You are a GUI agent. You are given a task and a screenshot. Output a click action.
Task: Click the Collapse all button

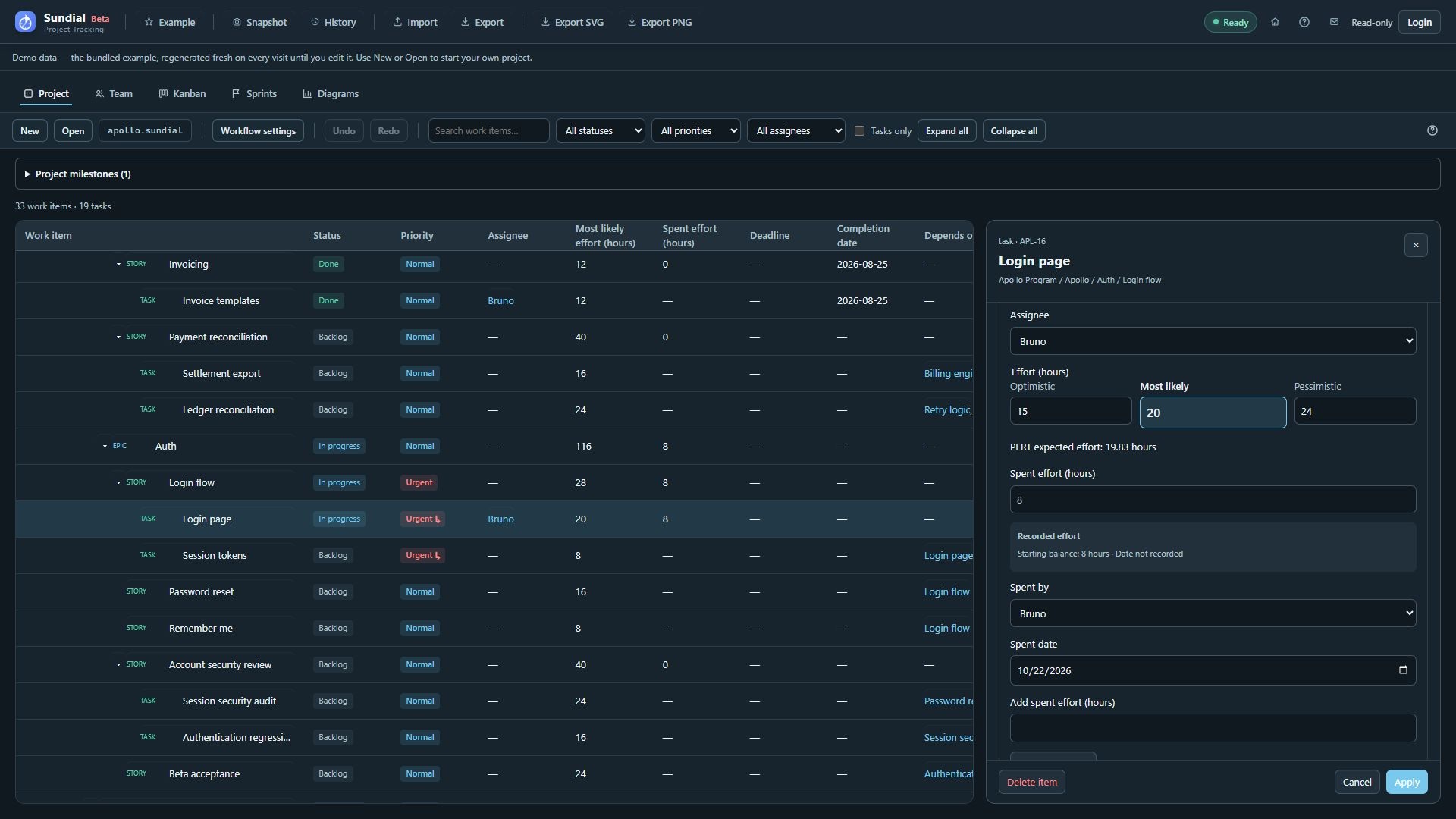(1014, 130)
